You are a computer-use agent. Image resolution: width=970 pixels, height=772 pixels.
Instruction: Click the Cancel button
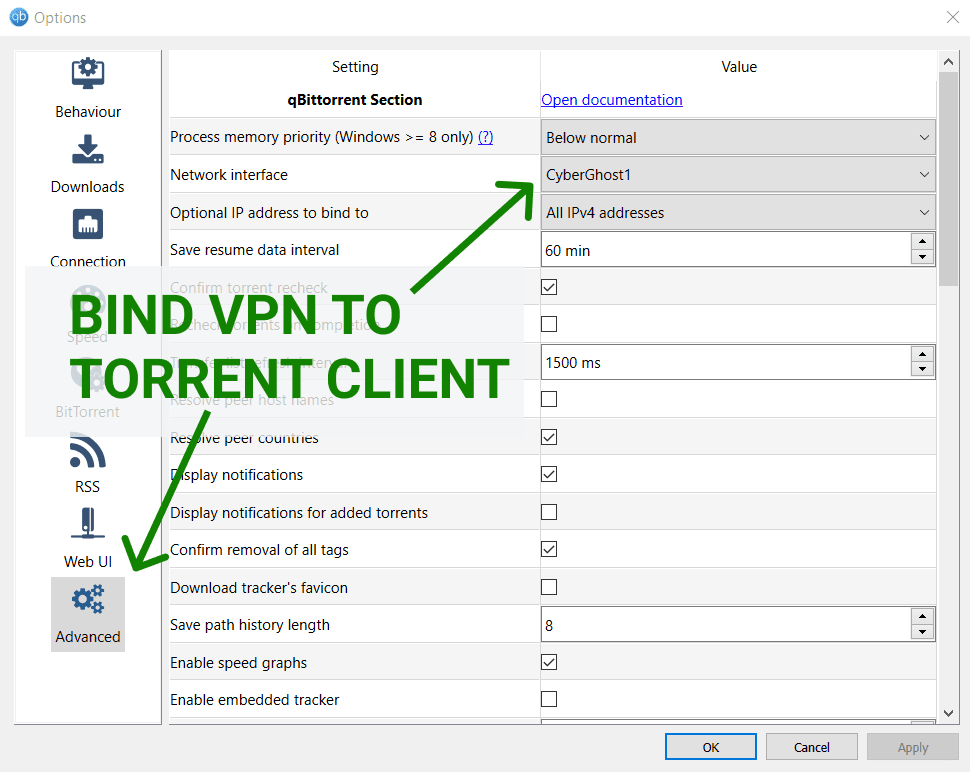click(x=812, y=747)
